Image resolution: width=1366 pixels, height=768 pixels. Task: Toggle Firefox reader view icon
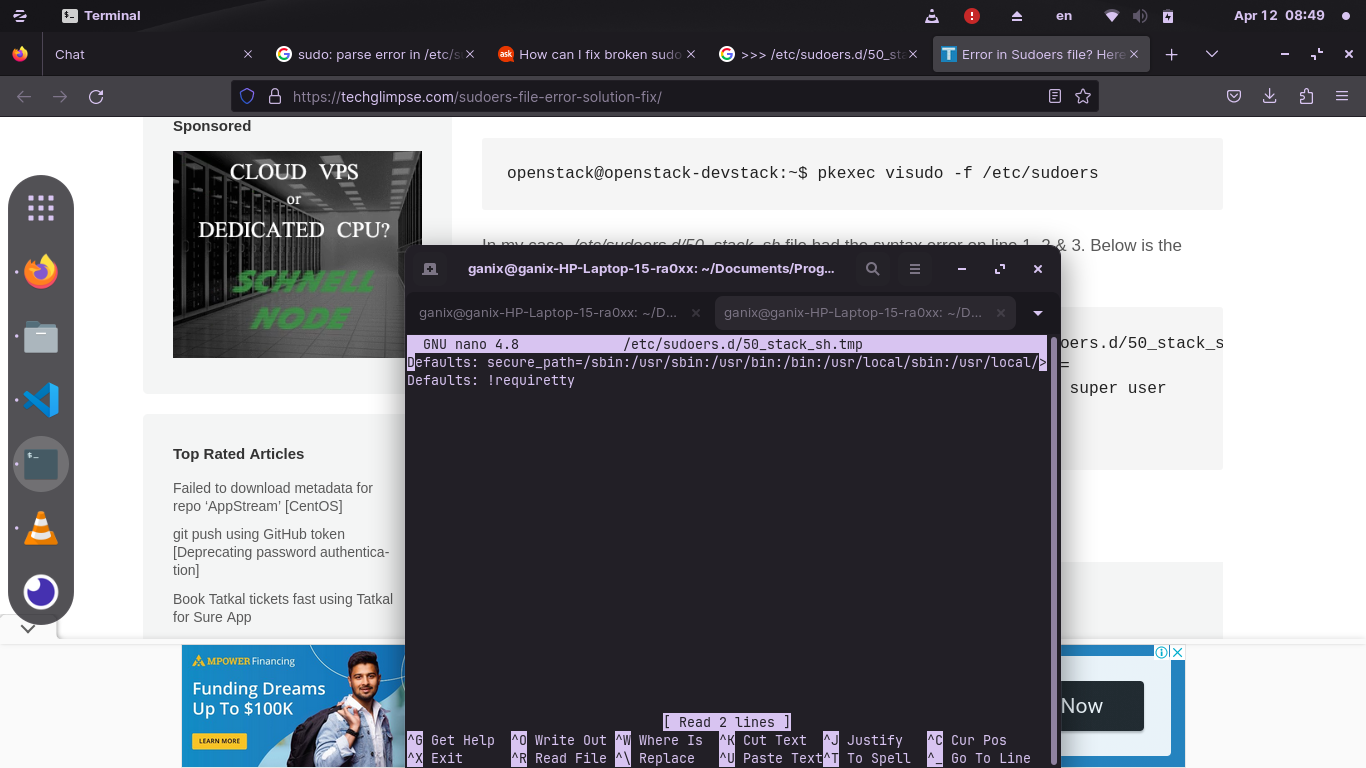(x=1054, y=96)
